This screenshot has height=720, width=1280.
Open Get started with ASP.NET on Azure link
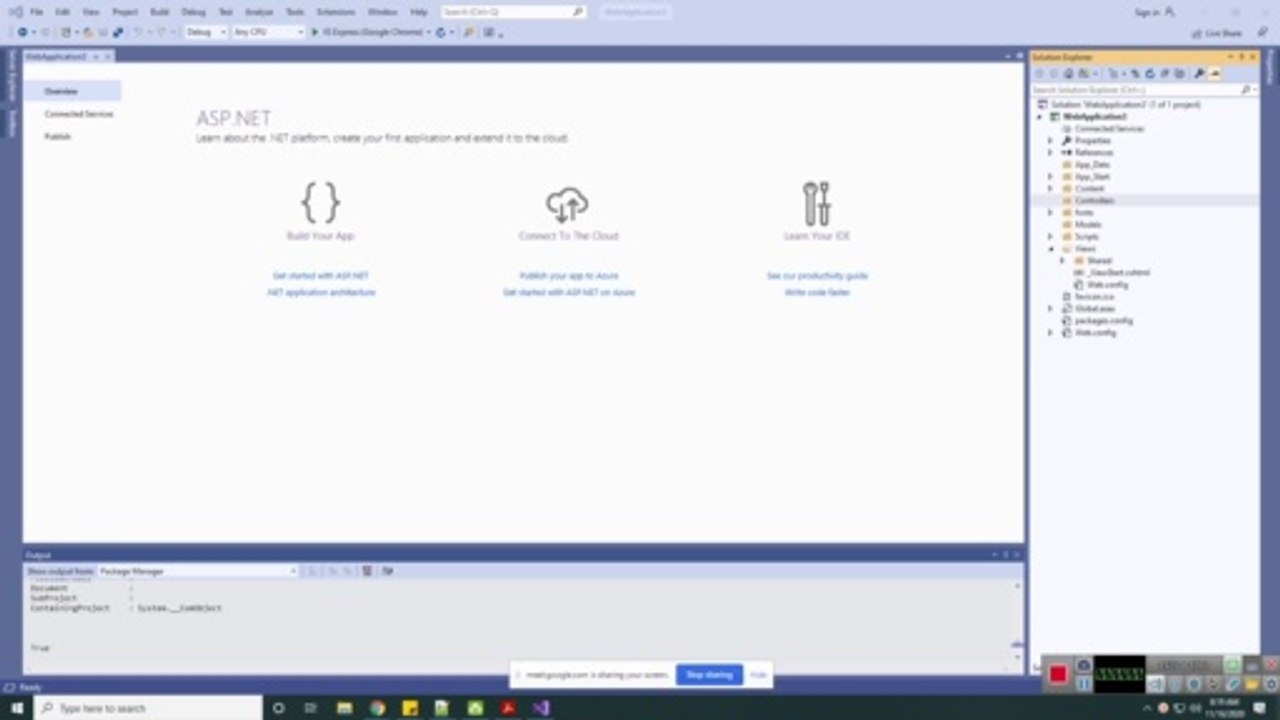pyautogui.click(x=569, y=292)
